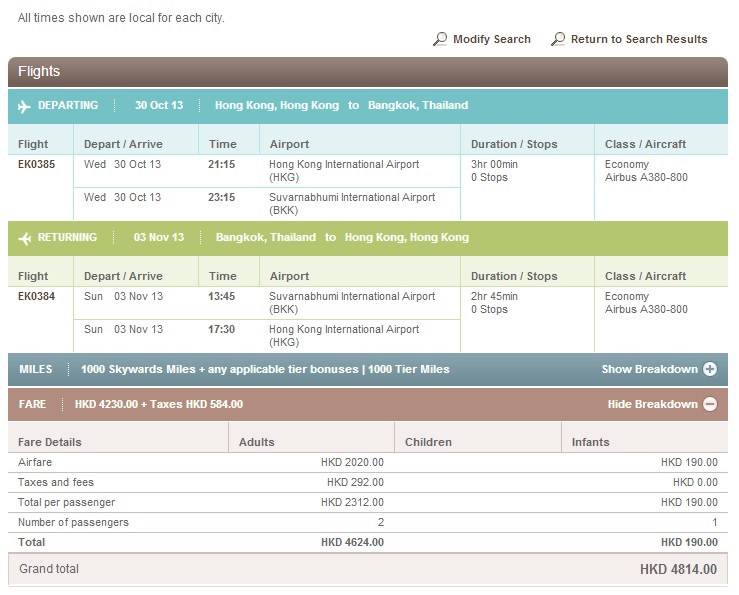The height and width of the screenshot is (595, 739).
Task: Open the Modify Search link
Action: point(491,39)
